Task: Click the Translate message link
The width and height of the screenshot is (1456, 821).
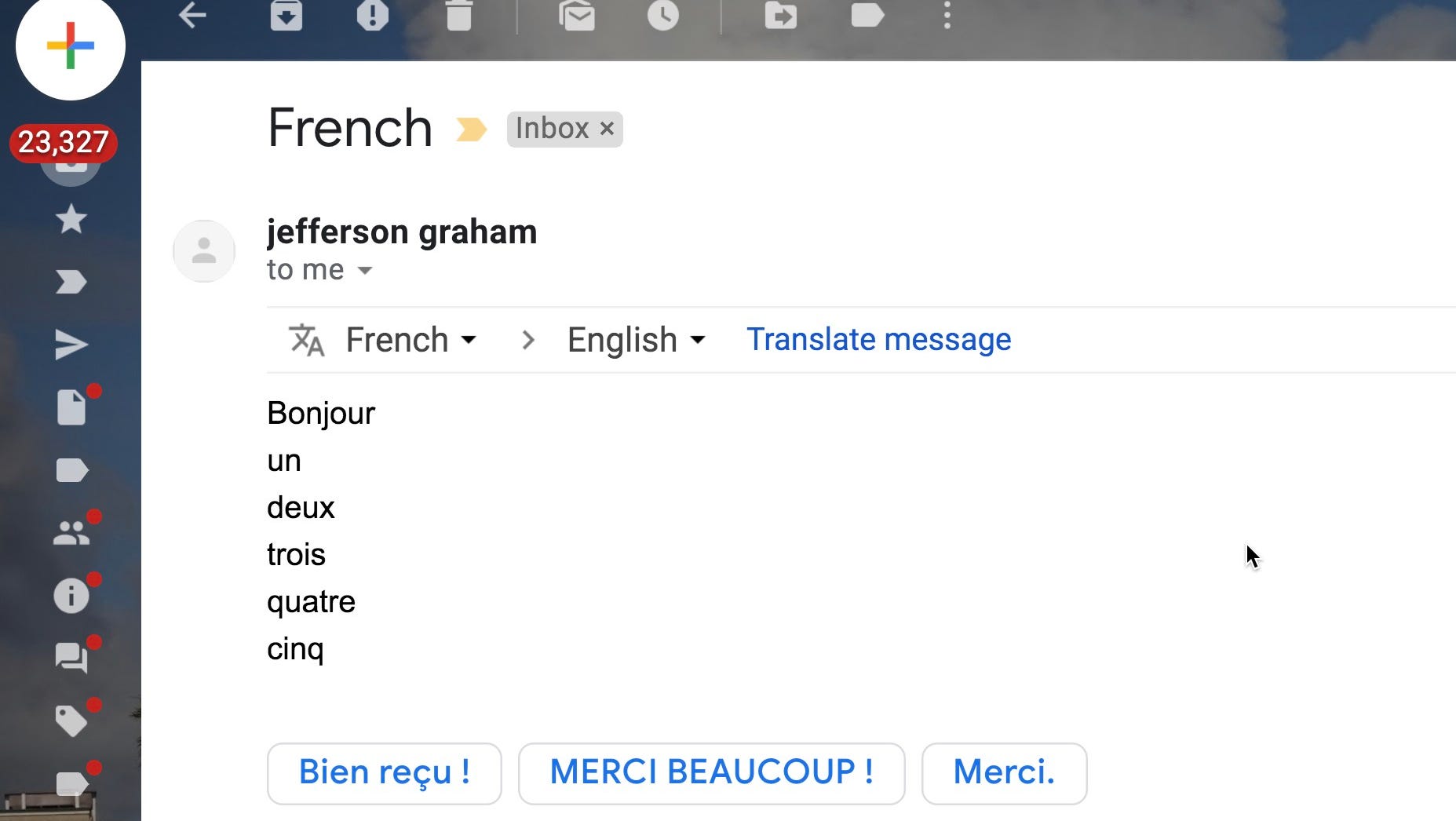Action: click(878, 340)
